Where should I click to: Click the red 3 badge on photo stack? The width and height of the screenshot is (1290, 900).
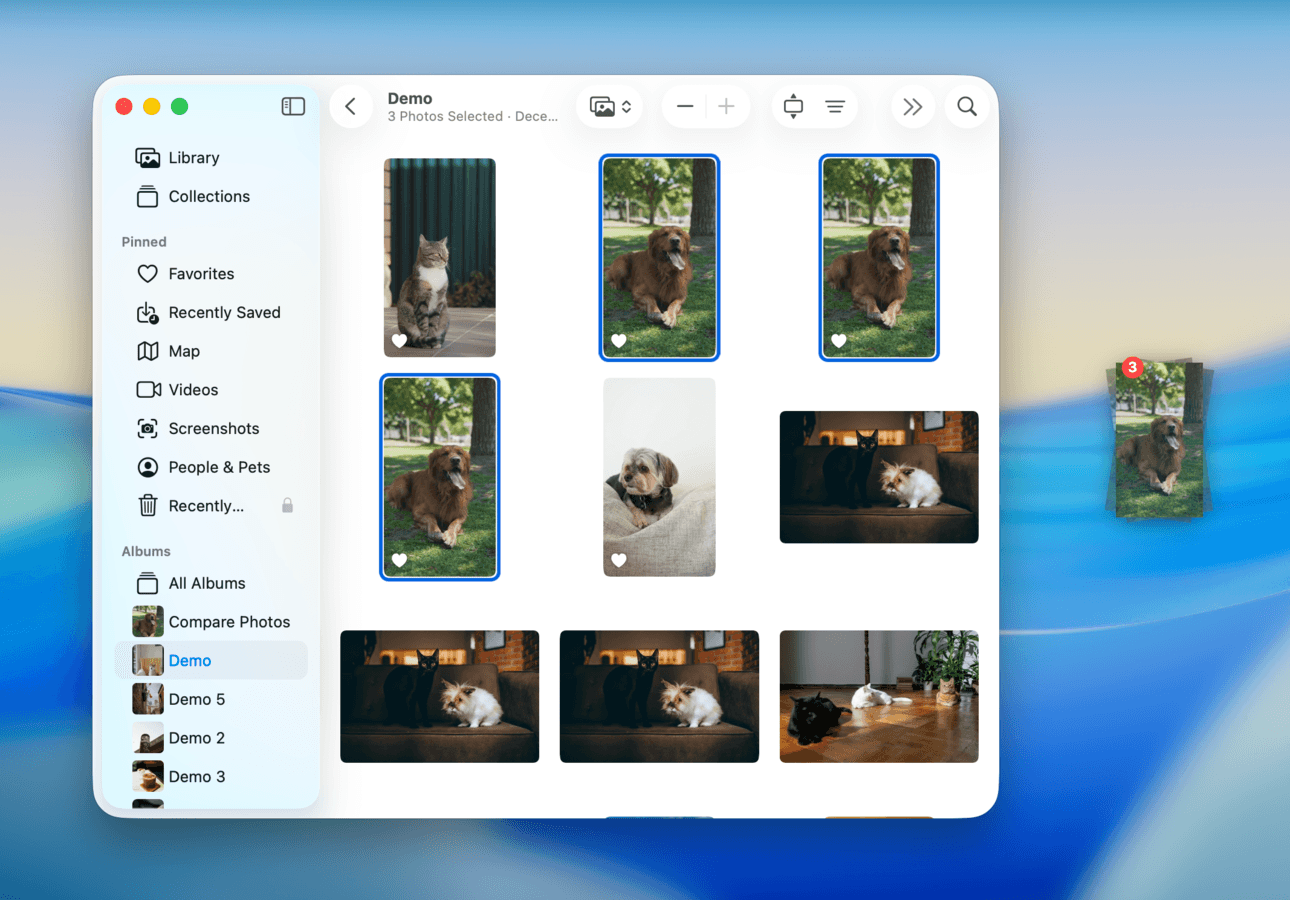click(1132, 367)
